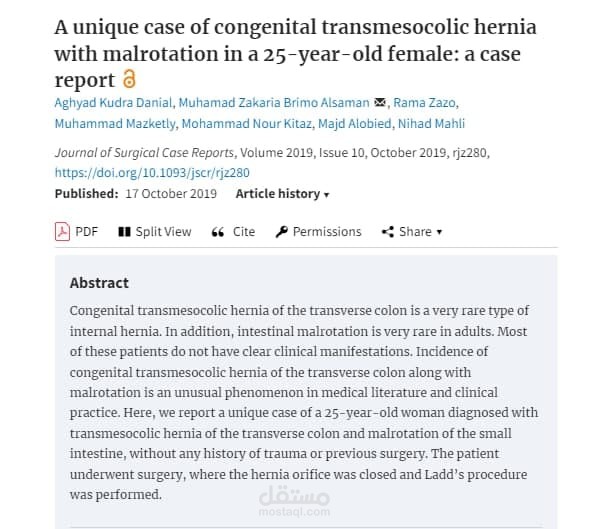Select author Majd Alobied
This screenshot has height=529, width=590.
click(355, 124)
